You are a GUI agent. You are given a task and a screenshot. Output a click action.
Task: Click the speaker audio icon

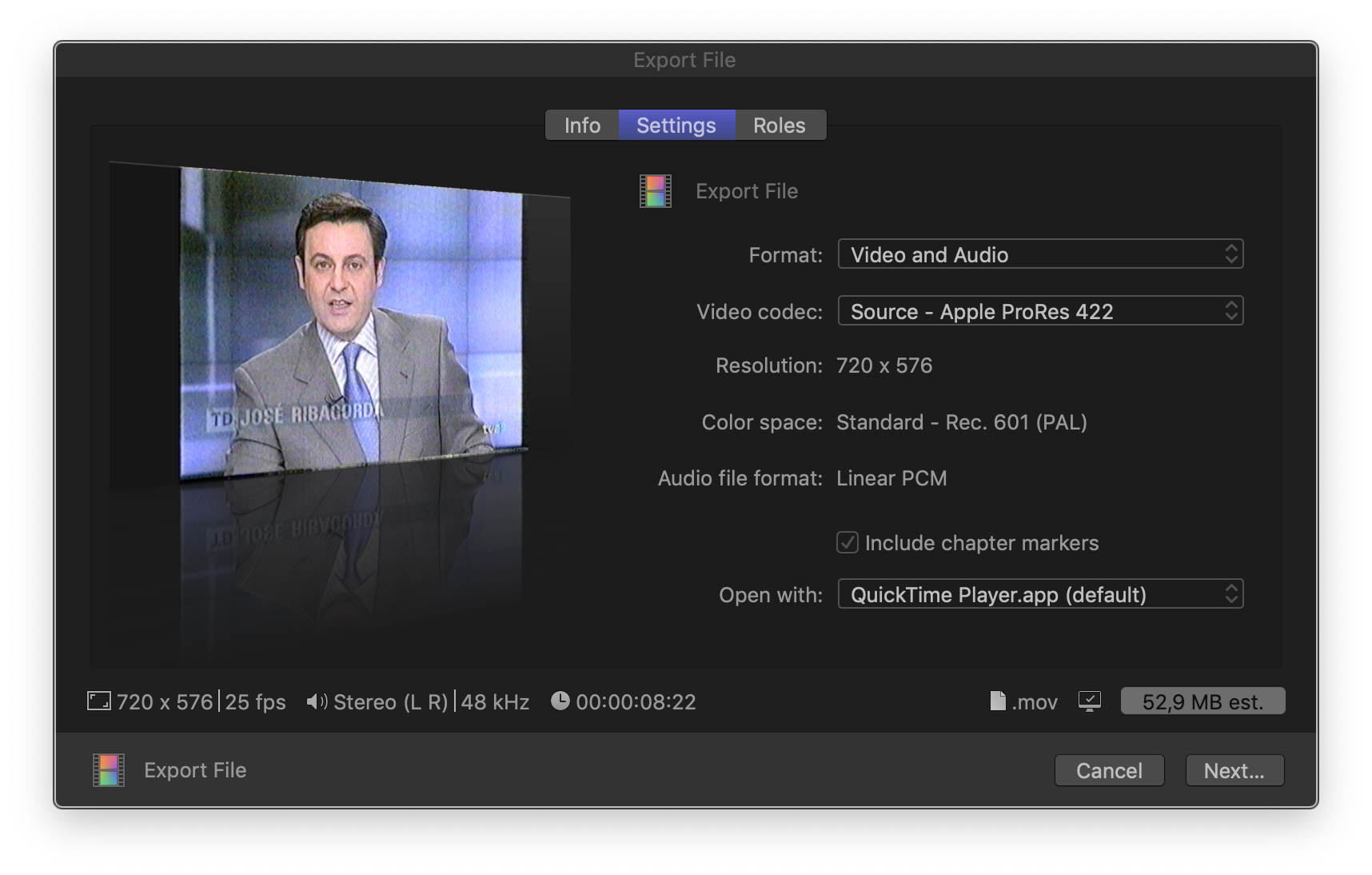[x=317, y=701]
